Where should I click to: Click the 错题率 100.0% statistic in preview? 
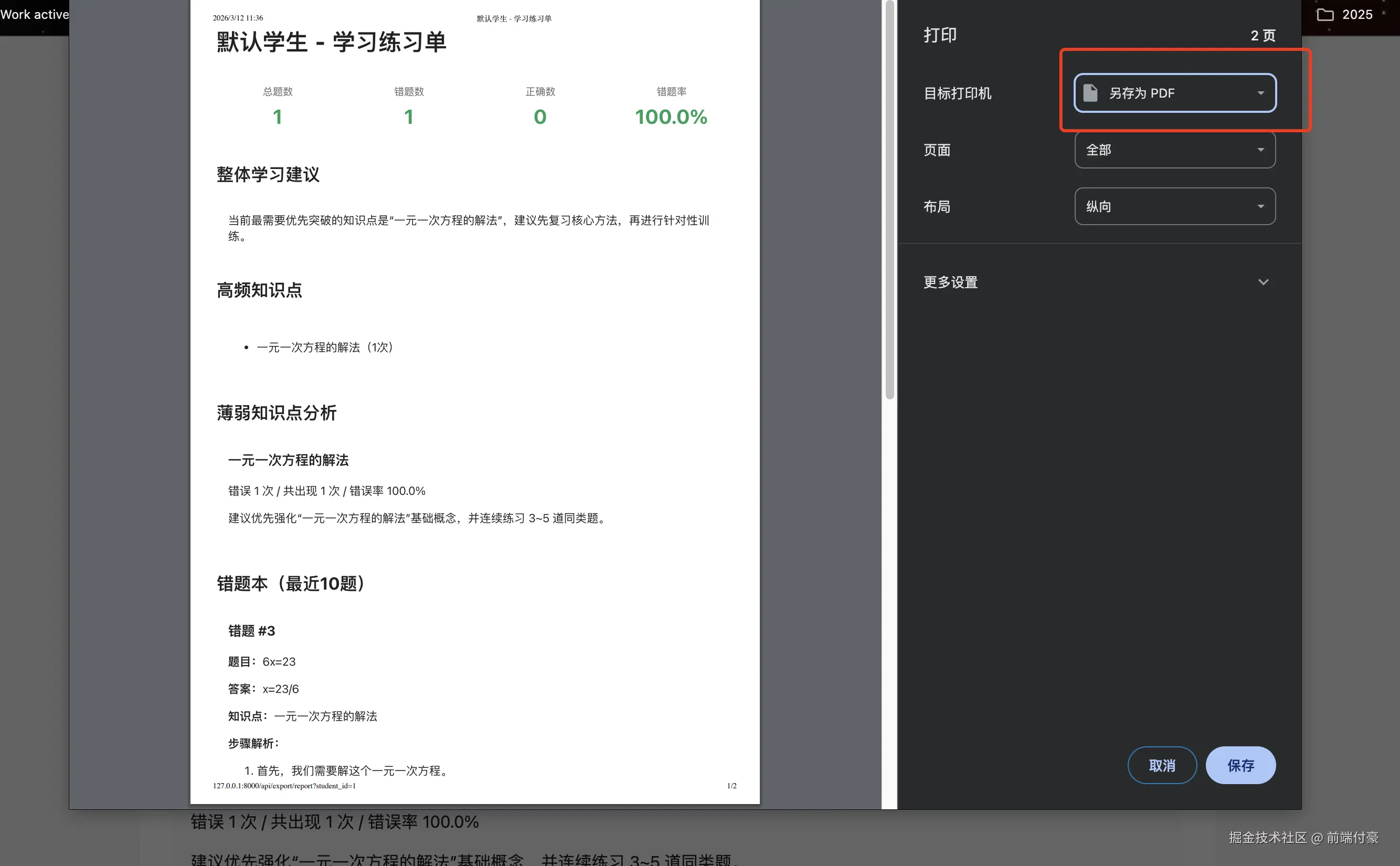coord(671,117)
